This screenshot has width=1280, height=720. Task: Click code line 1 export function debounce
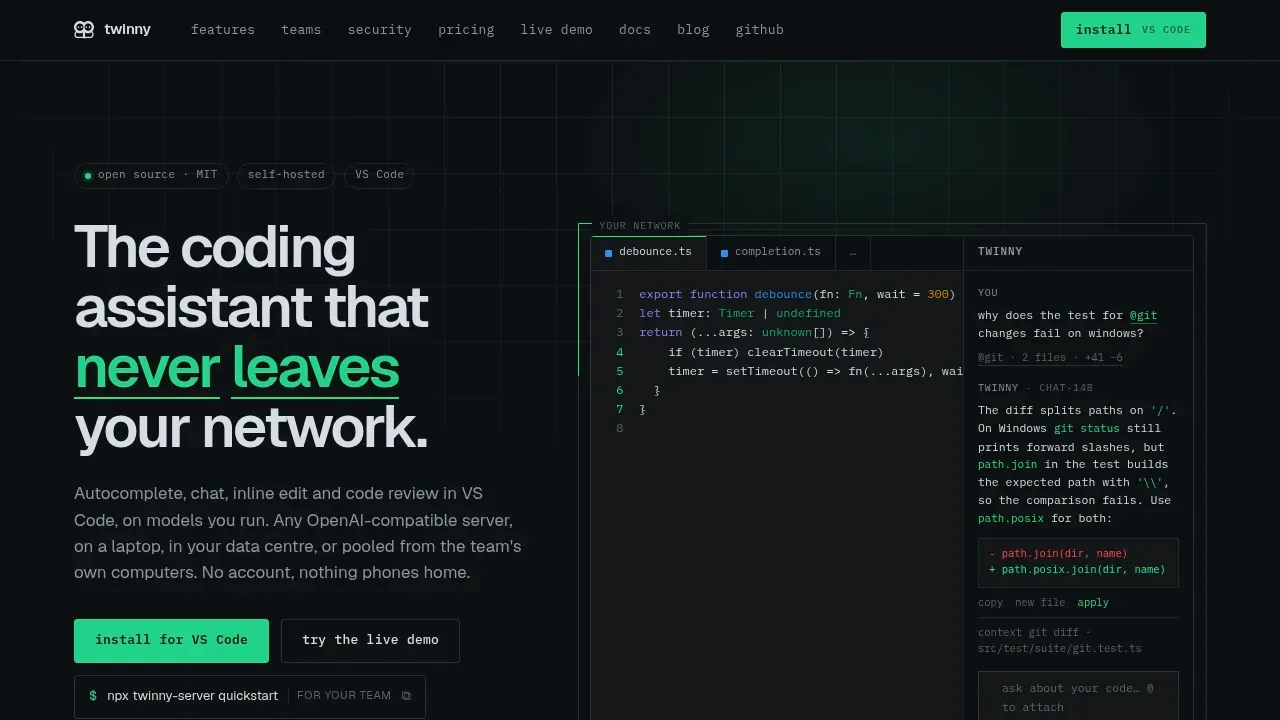point(797,295)
